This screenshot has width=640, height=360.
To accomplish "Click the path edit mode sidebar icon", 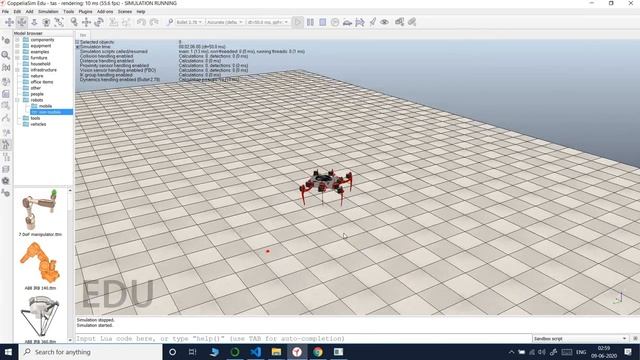I will click(6, 119).
